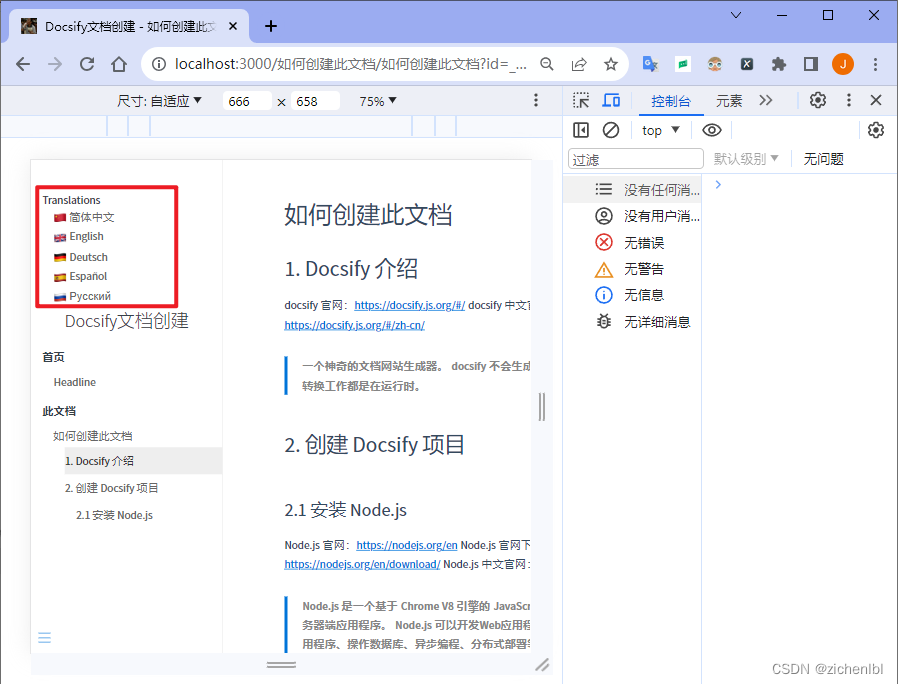Open the Tampermonkey-style face extension

tap(715, 64)
